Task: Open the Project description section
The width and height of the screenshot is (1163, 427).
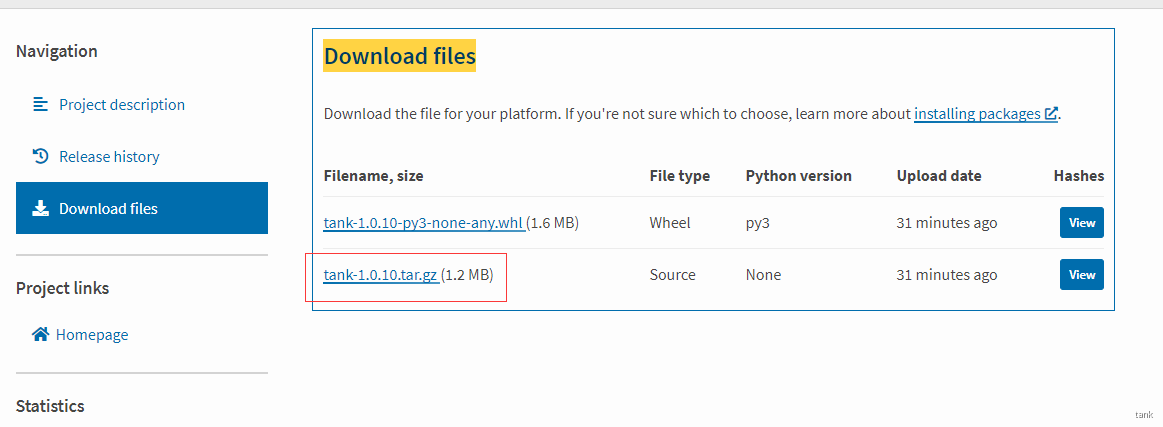Action: 121,104
